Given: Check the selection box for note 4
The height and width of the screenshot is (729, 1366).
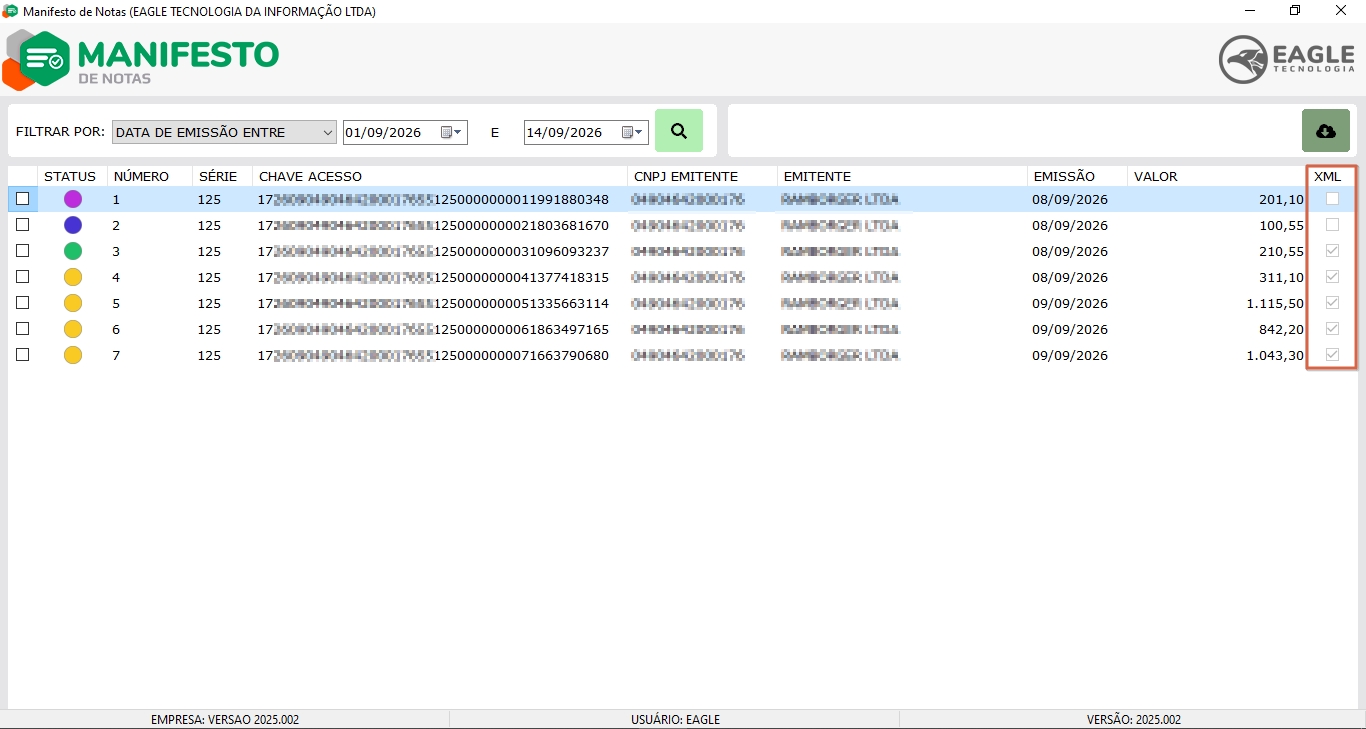Looking at the screenshot, I should point(23,277).
